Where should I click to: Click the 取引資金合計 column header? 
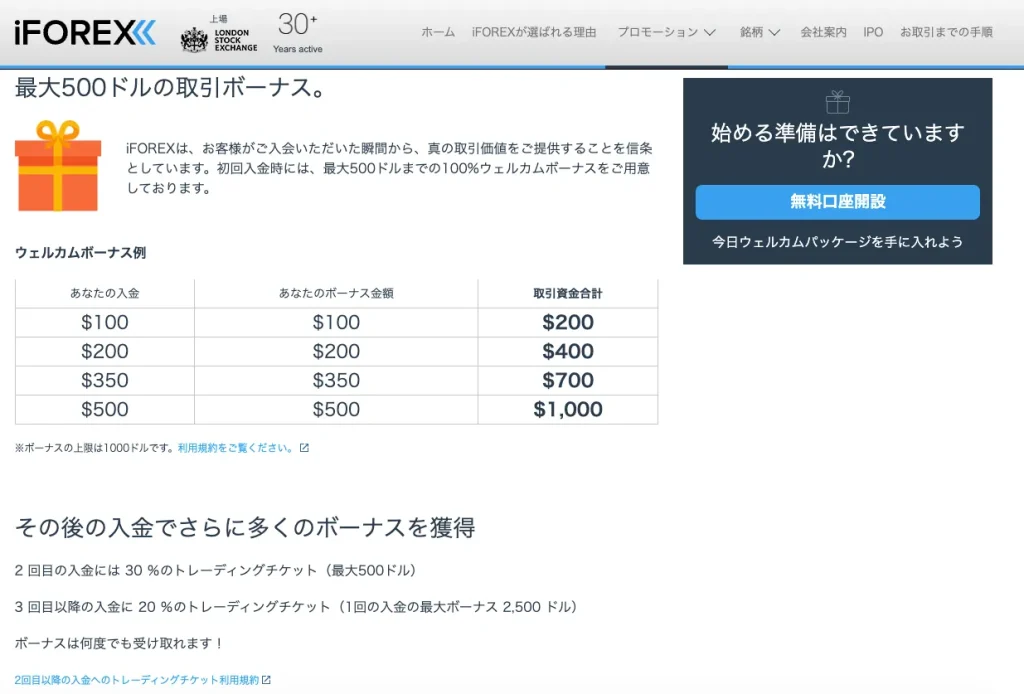[568, 293]
